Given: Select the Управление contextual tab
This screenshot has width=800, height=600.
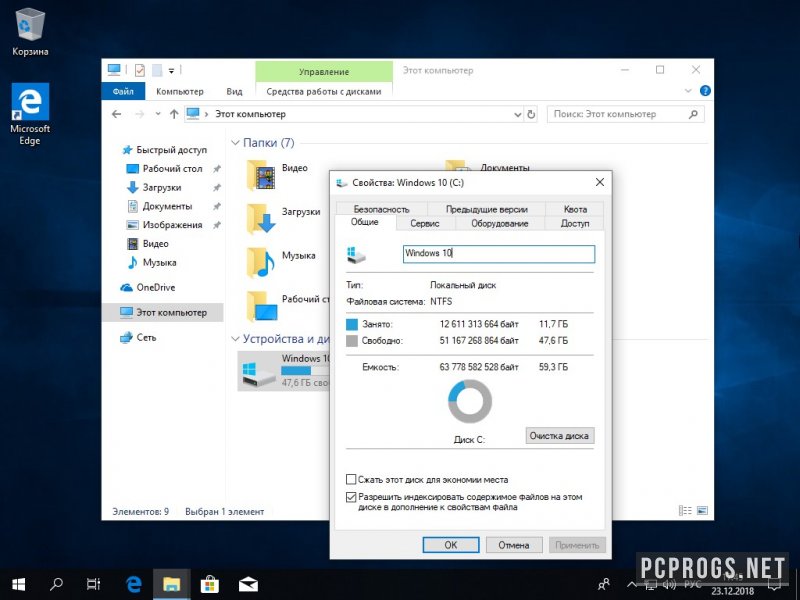Looking at the screenshot, I should [x=324, y=72].
